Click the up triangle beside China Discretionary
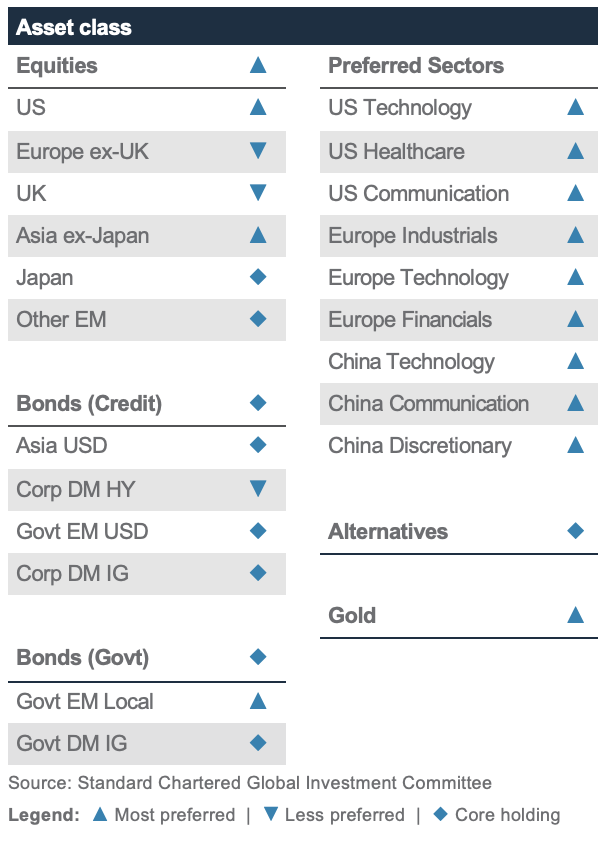This screenshot has height=846, width=606. point(575,445)
